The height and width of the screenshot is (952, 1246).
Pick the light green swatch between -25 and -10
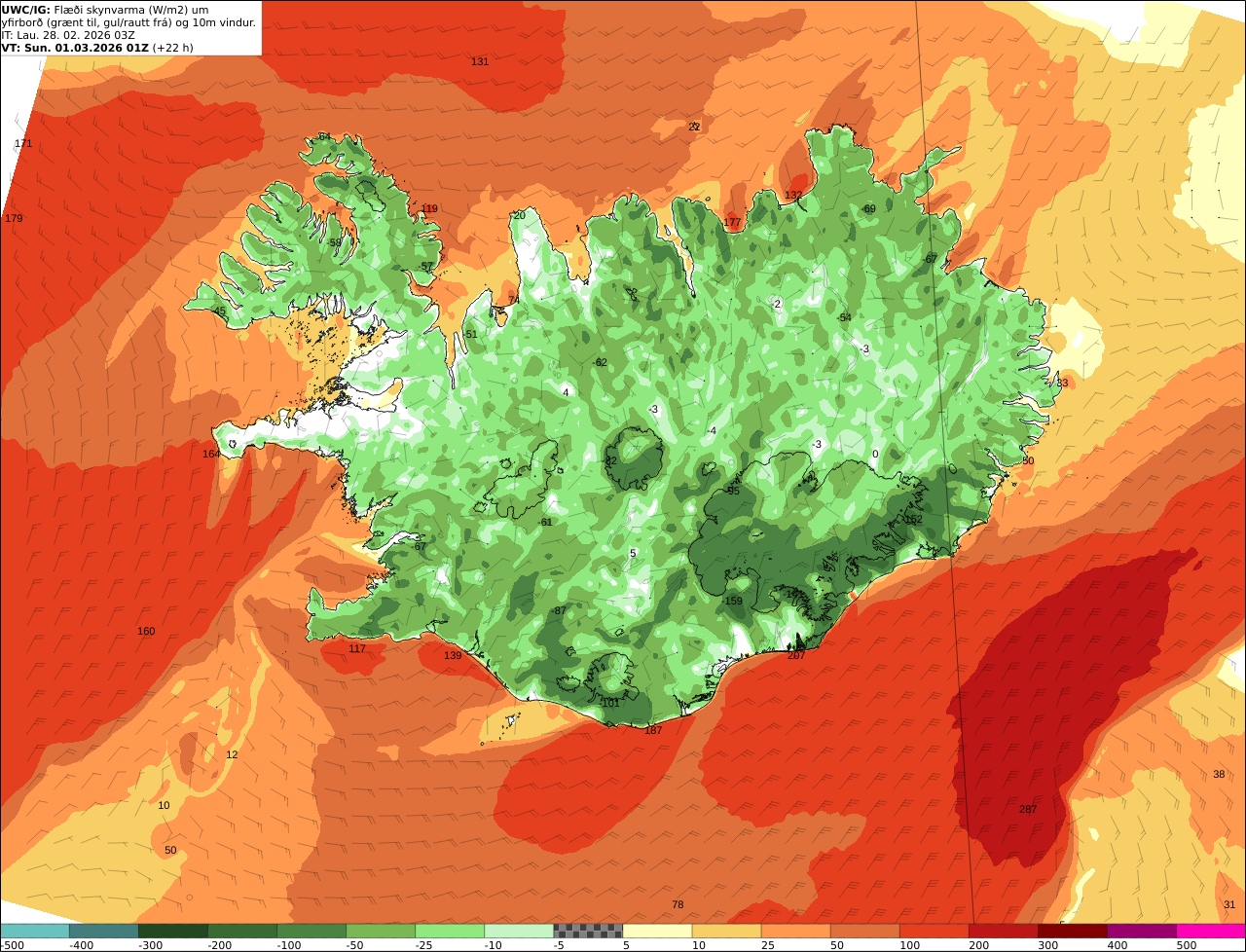450,932
